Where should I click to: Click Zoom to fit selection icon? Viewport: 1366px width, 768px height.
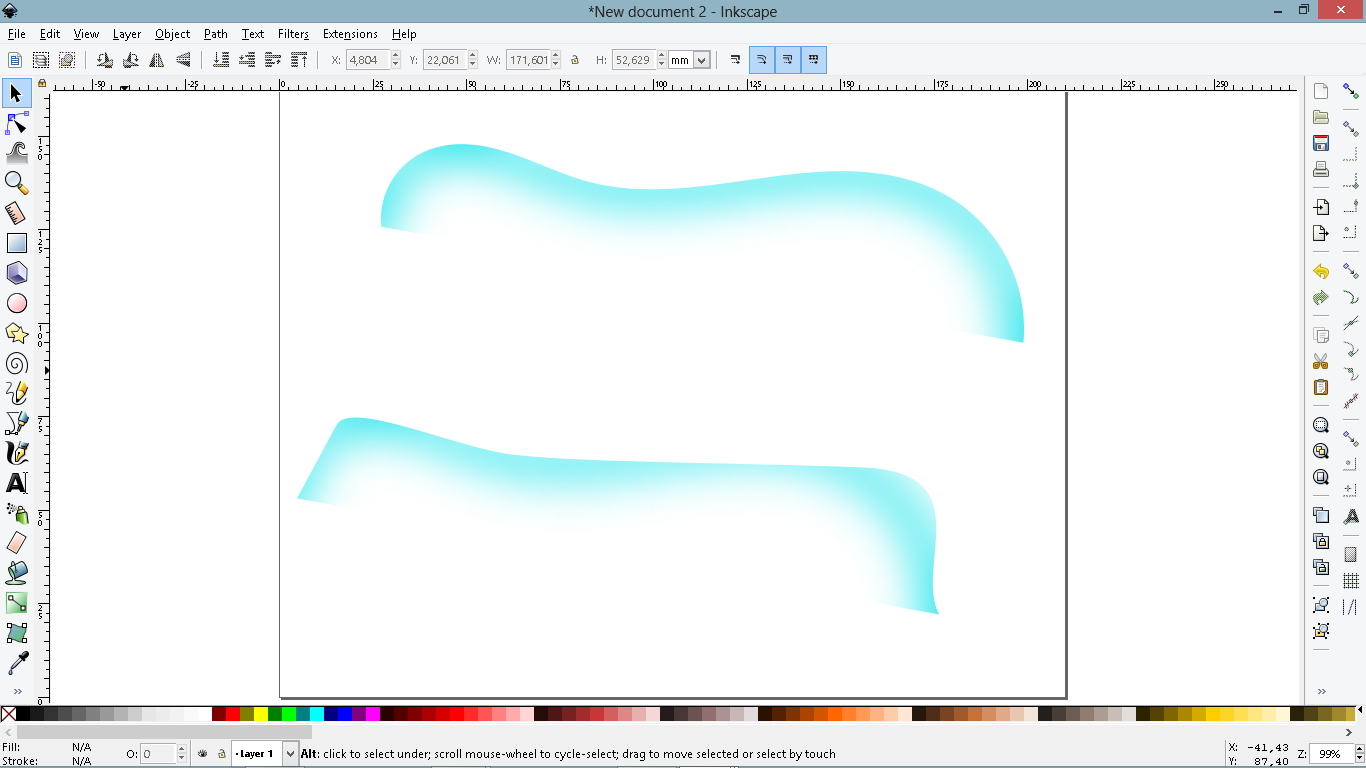1321,425
